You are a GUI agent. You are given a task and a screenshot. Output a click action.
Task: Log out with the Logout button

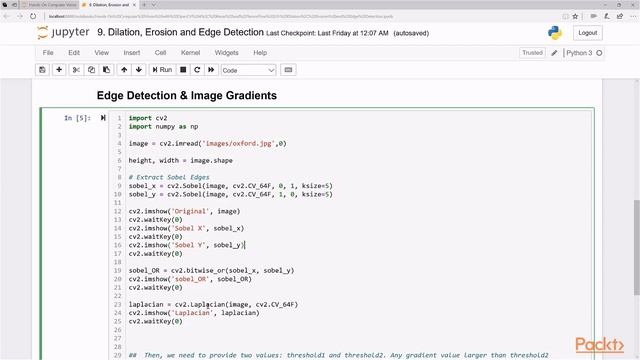[588, 33]
